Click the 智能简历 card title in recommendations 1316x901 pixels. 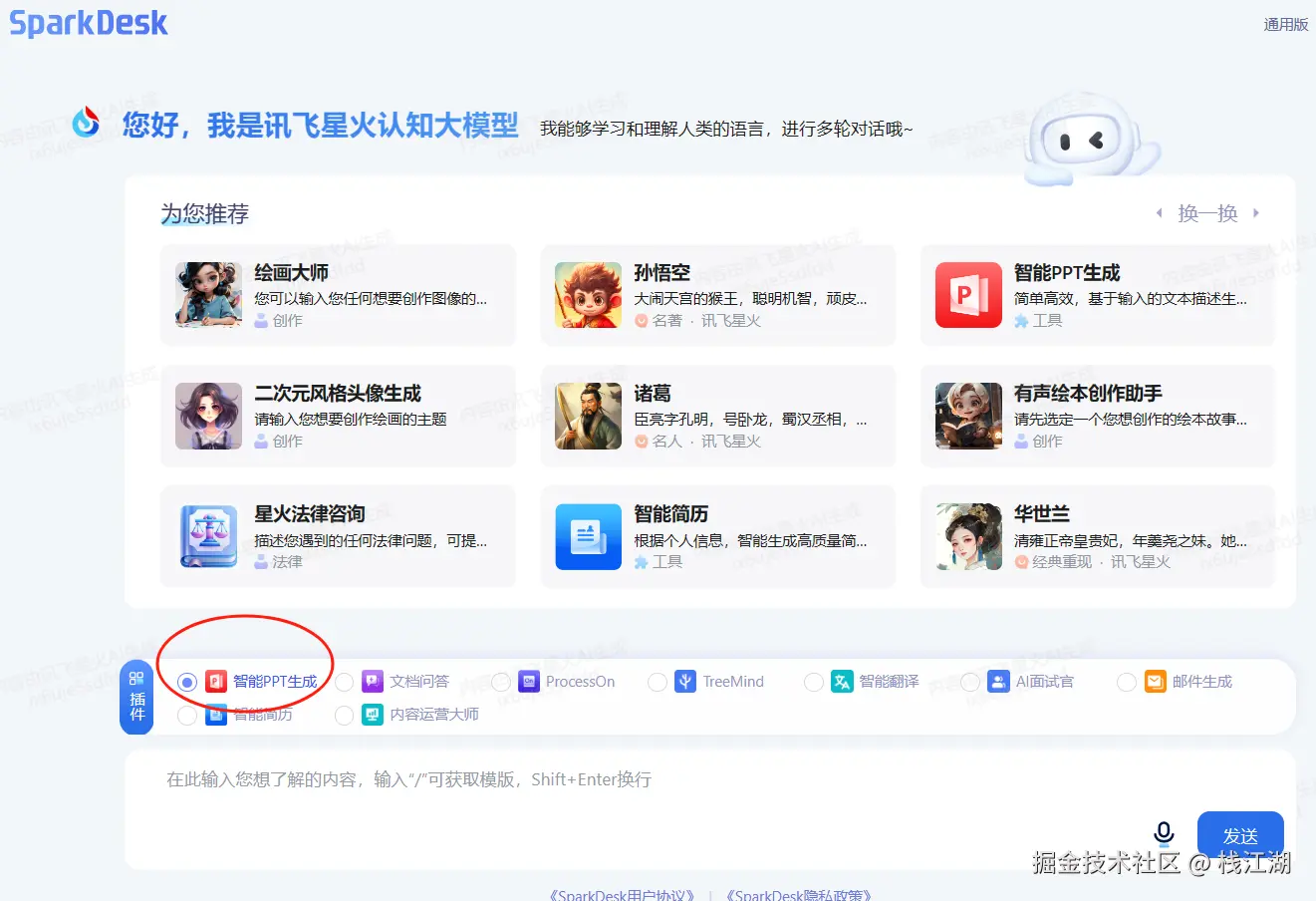671,514
